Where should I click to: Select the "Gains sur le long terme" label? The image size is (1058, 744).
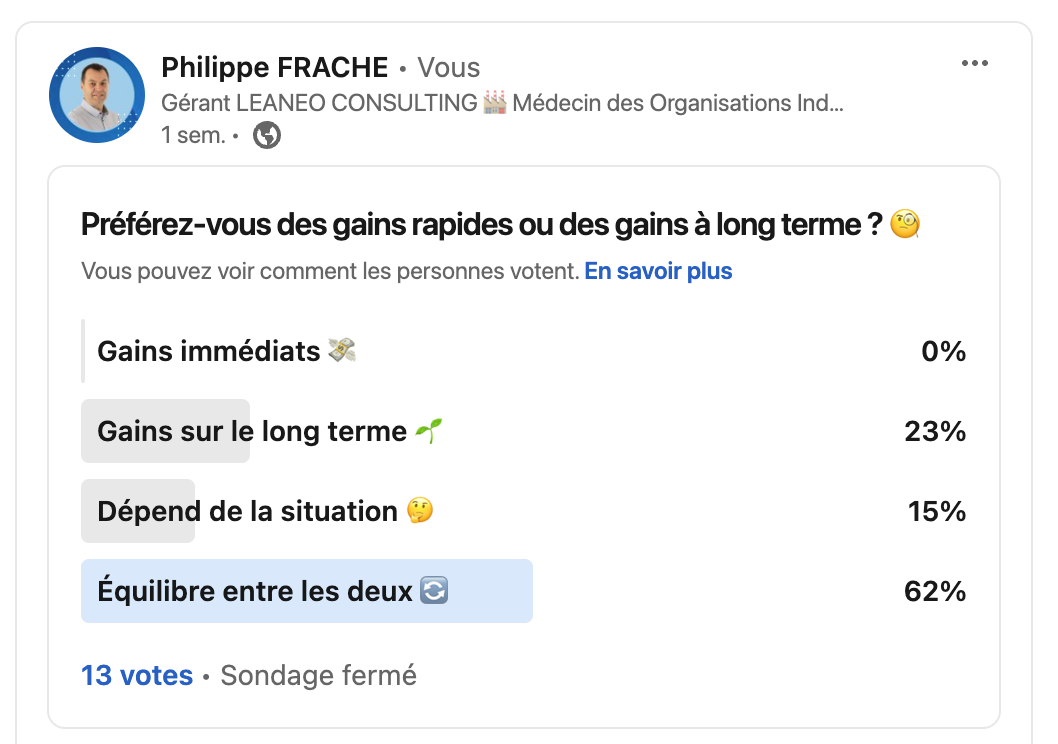tap(252, 431)
